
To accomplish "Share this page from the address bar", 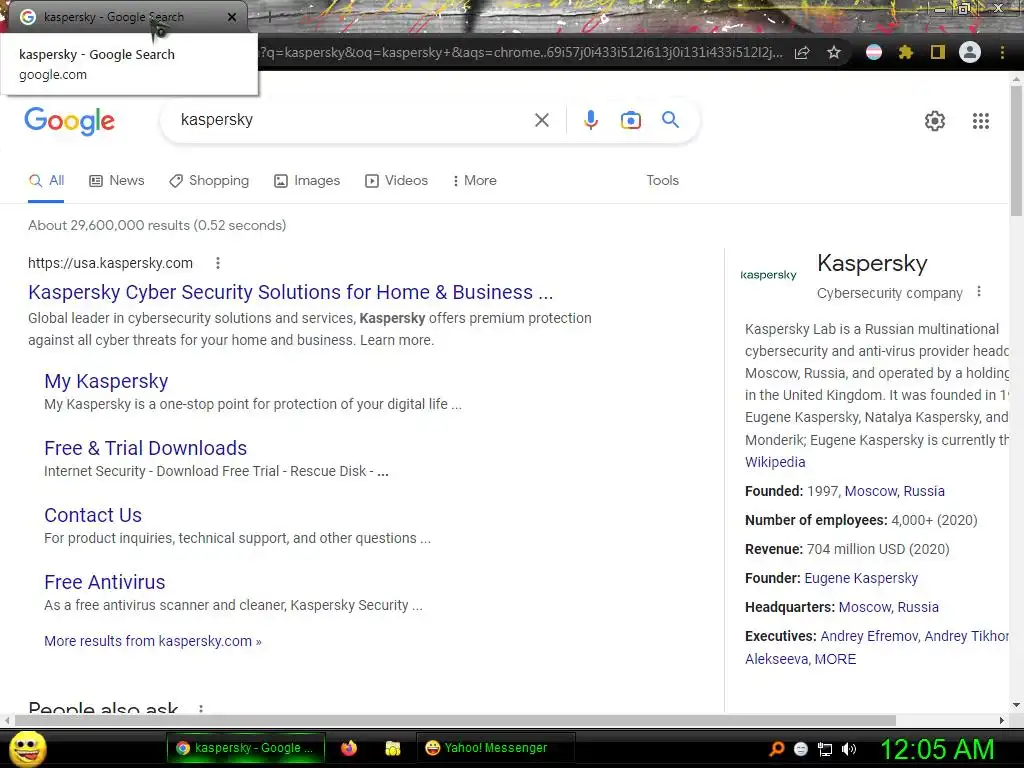I will (802, 52).
